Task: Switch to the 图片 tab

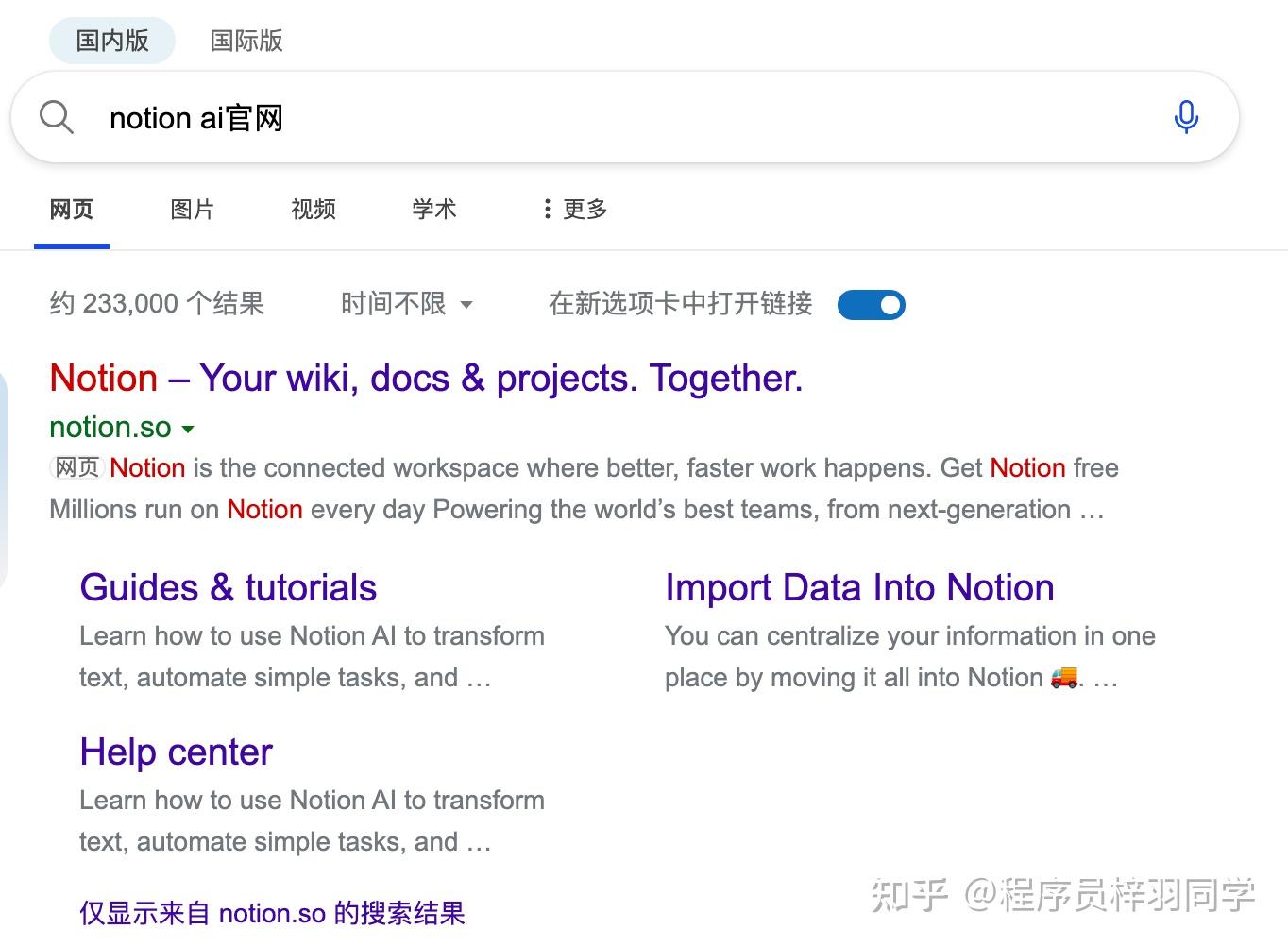Action: coord(193,209)
